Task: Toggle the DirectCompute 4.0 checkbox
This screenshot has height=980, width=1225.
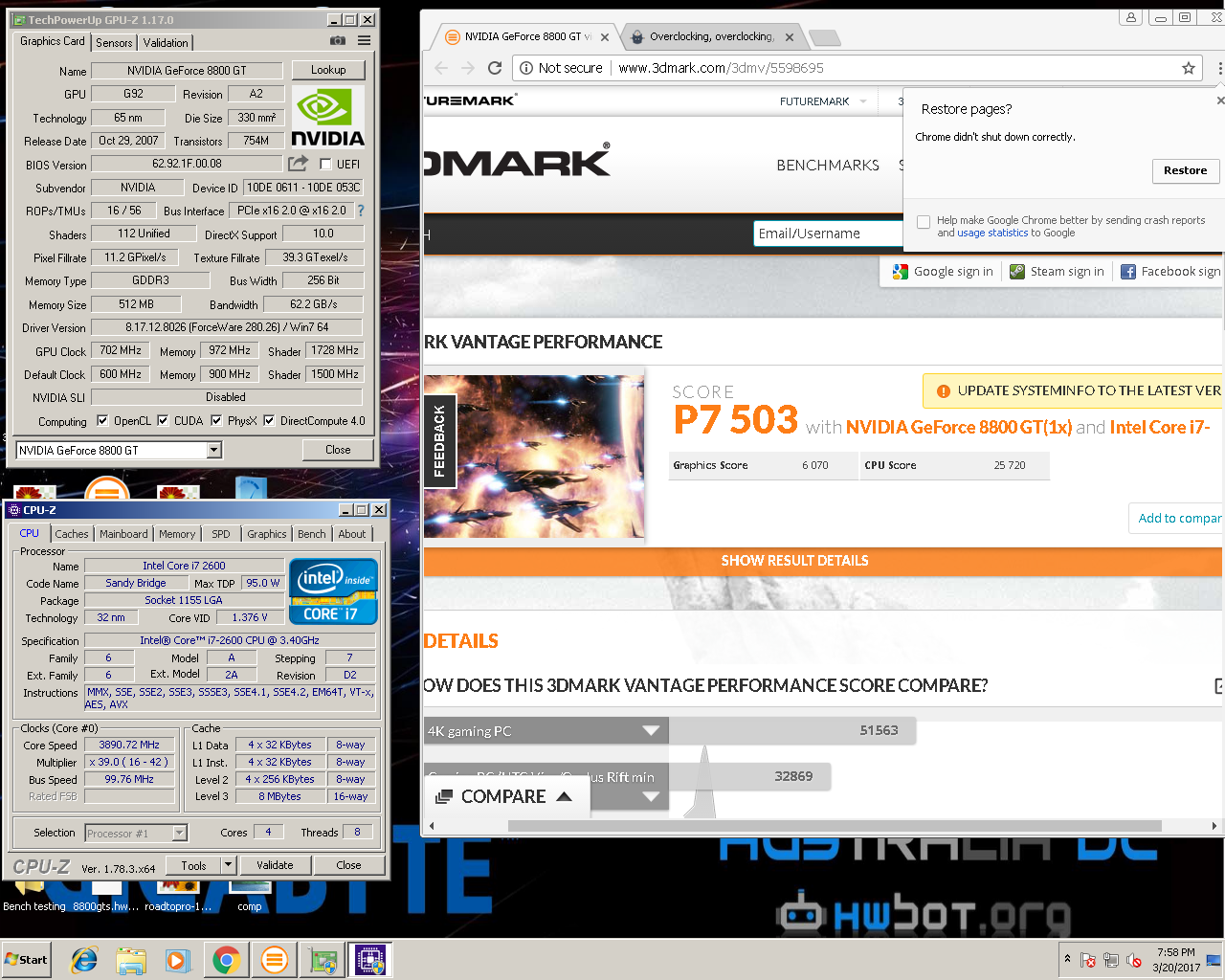Action: [x=269, y=420]
